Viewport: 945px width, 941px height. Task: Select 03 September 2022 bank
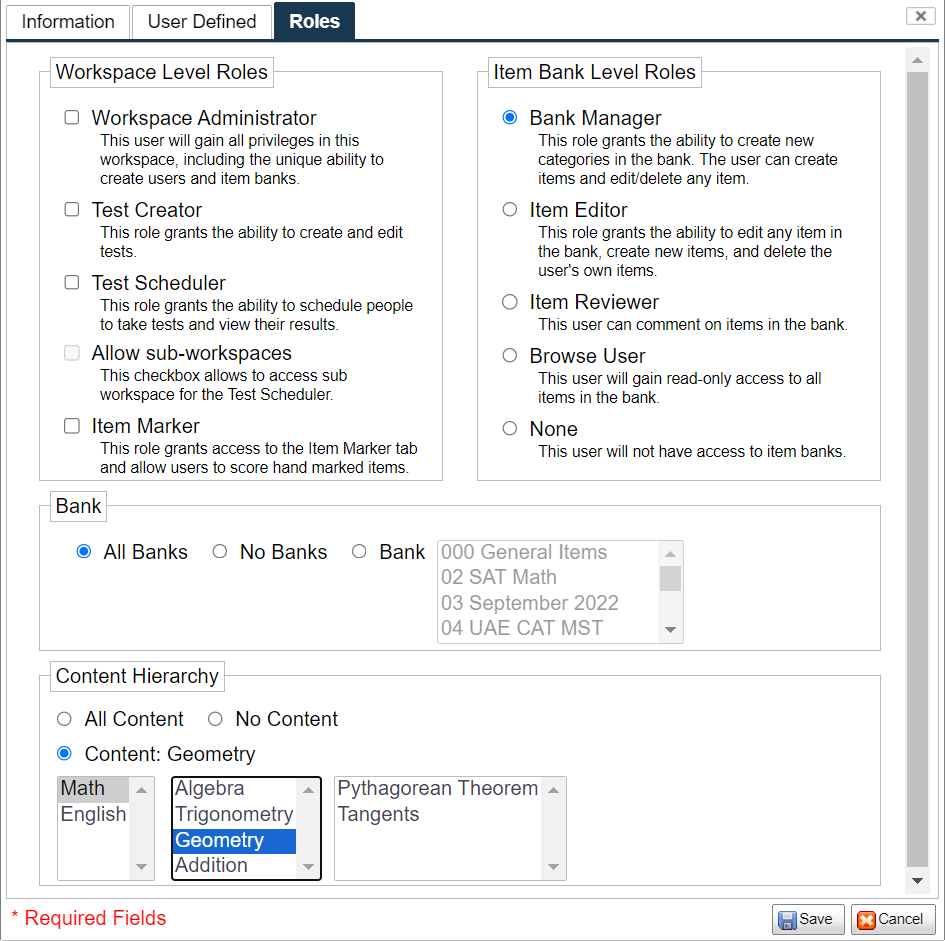549,603
